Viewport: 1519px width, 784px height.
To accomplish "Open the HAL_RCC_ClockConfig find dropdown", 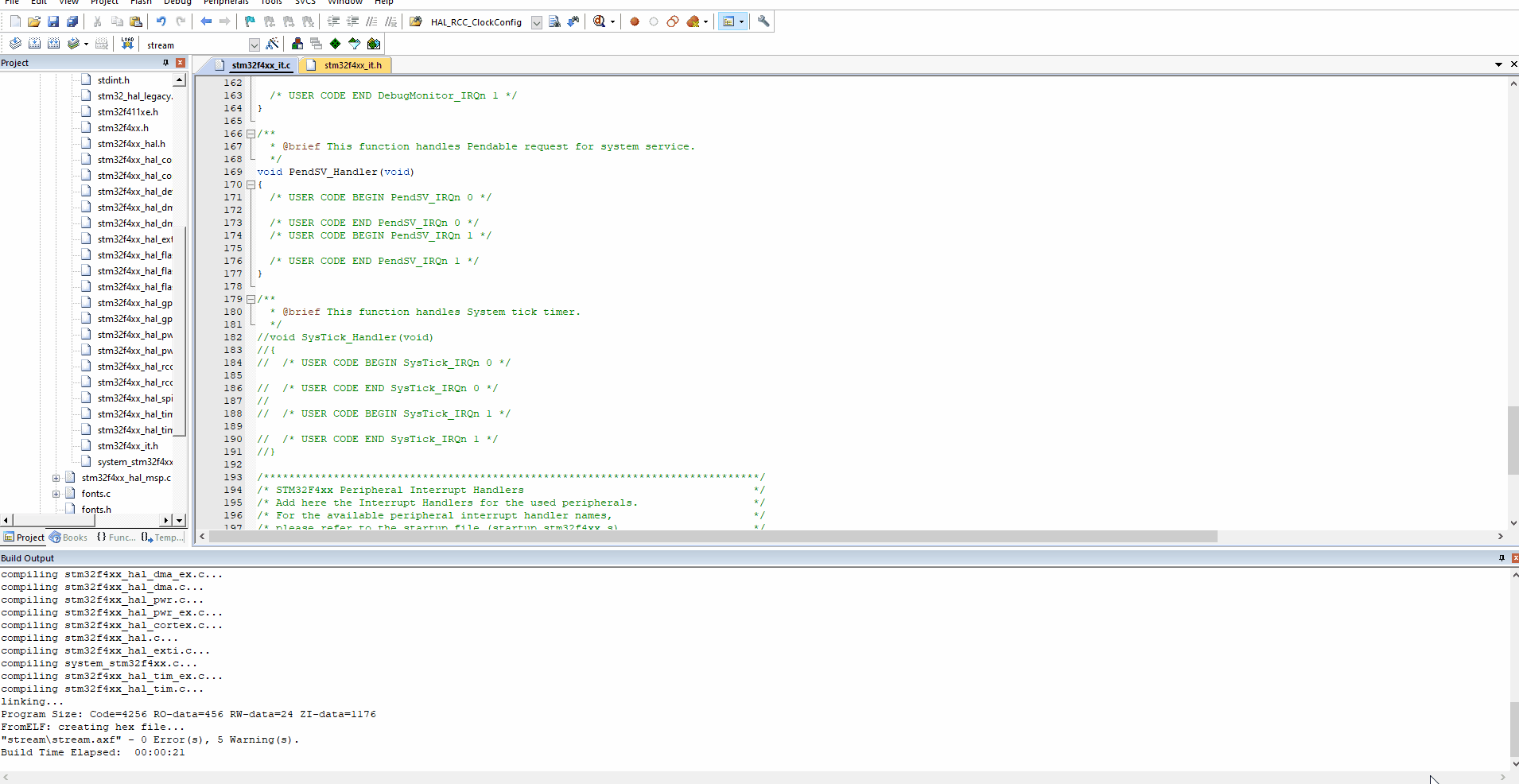I will [x=537, y=22].
